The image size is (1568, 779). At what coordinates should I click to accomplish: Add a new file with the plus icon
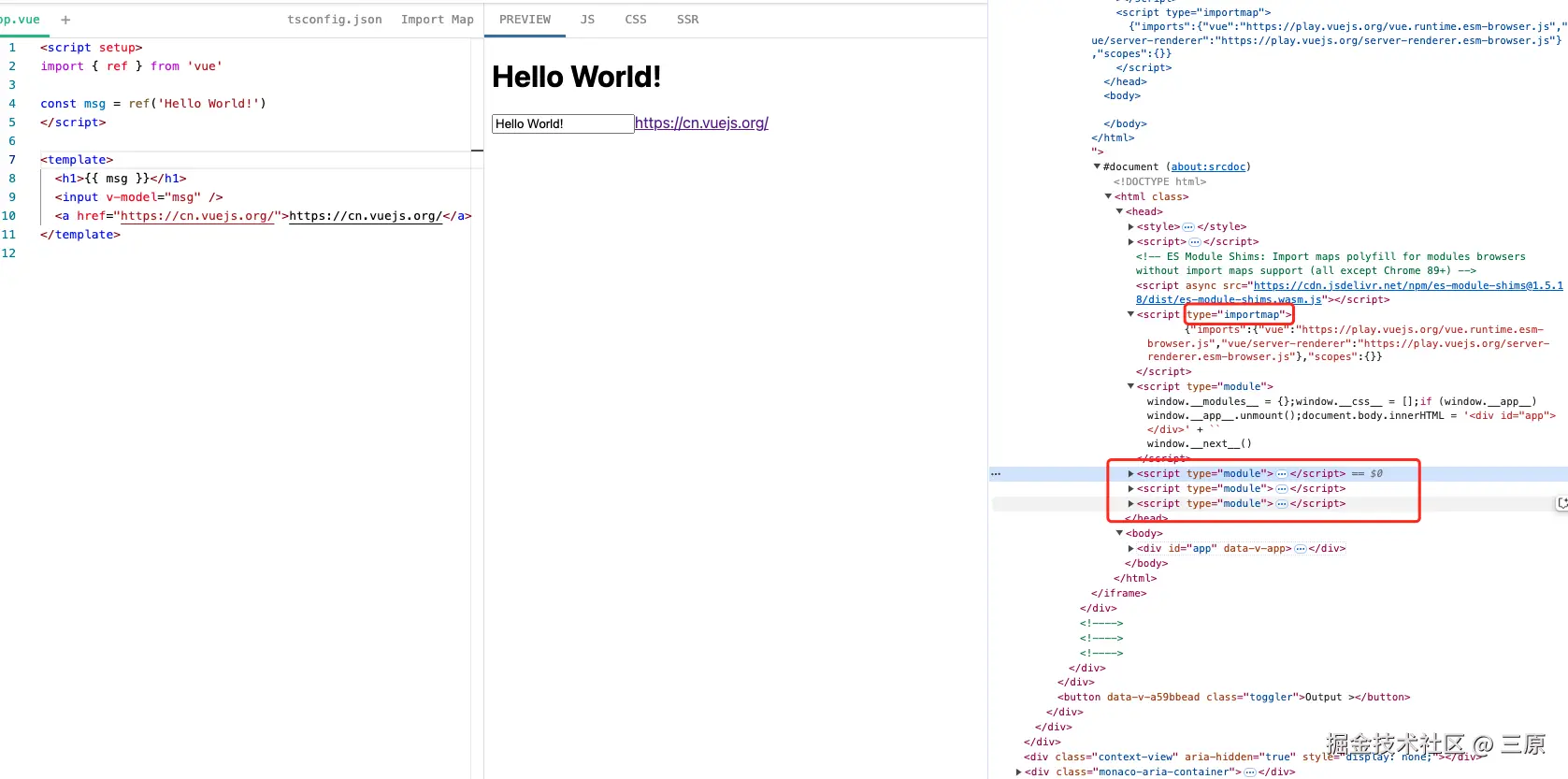(65, 20)
